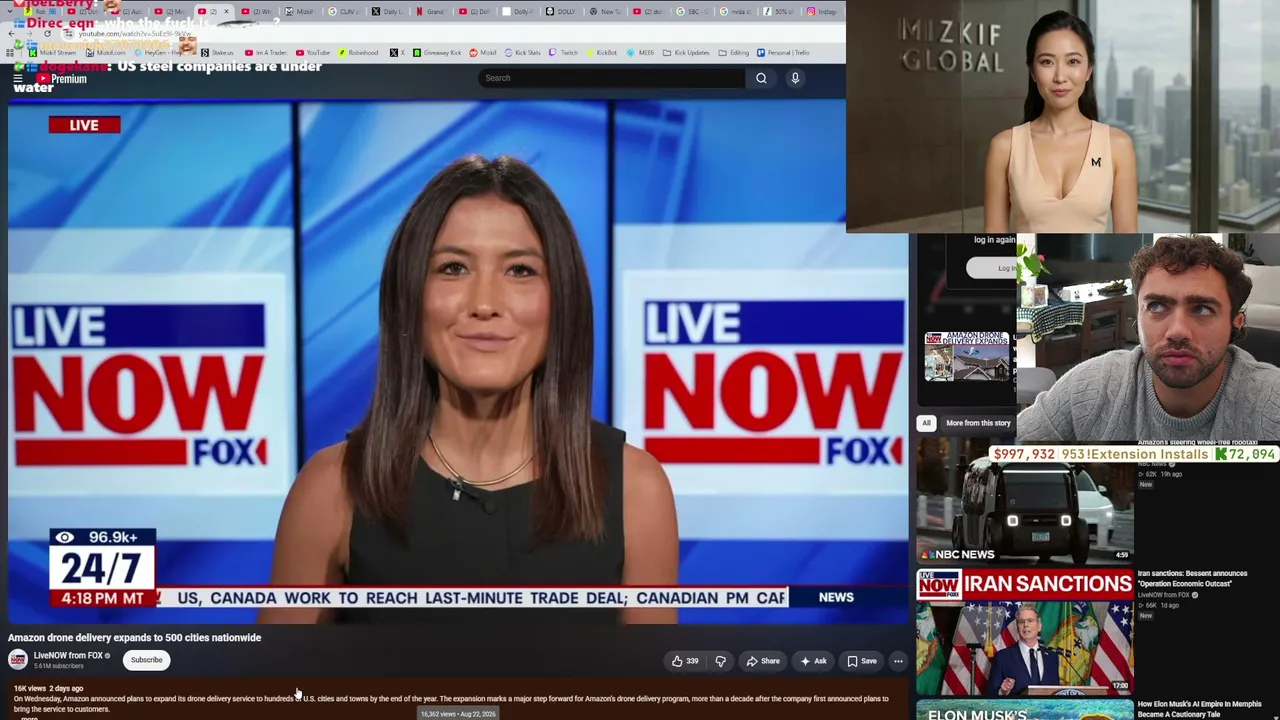Open the YouTube hamburger guide menu

point(18,78)
